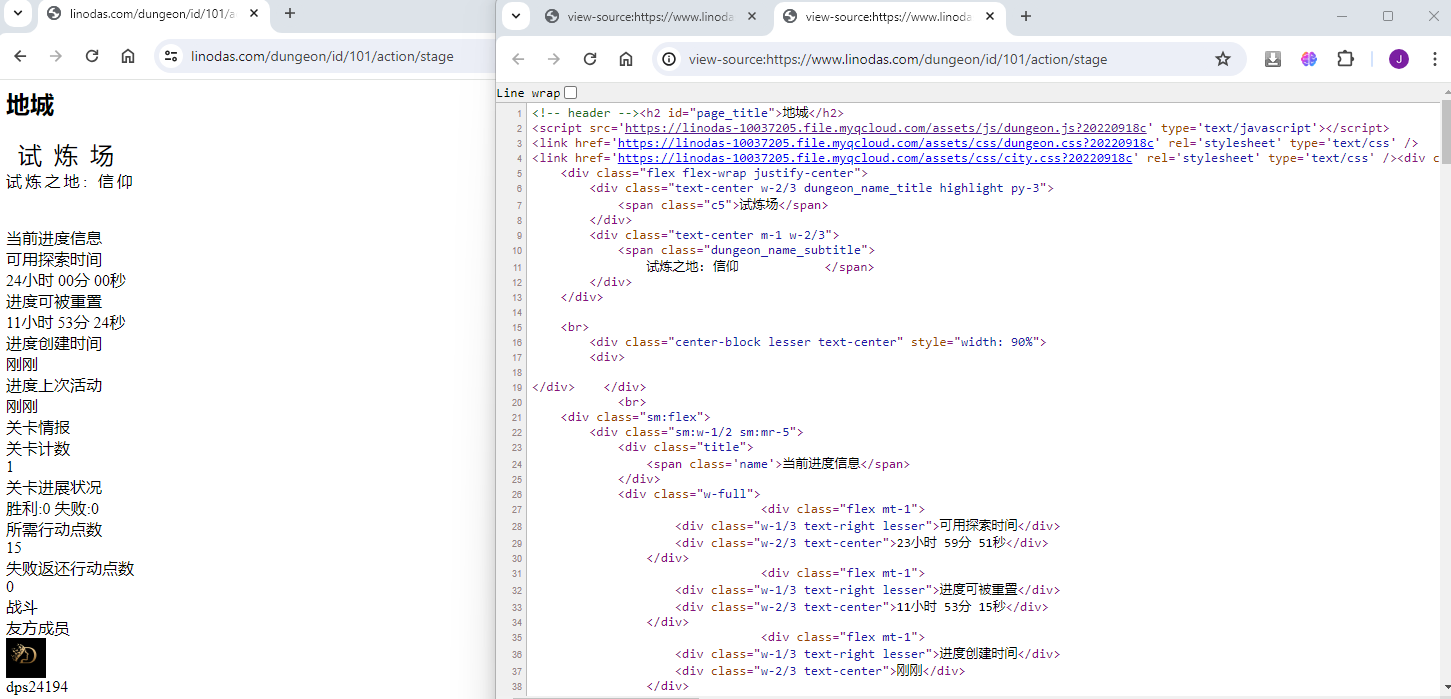The height and width of the screenshot is (699, 1451).
Task: Click 进度创建时间 on the rendered page
Action: 54,344
